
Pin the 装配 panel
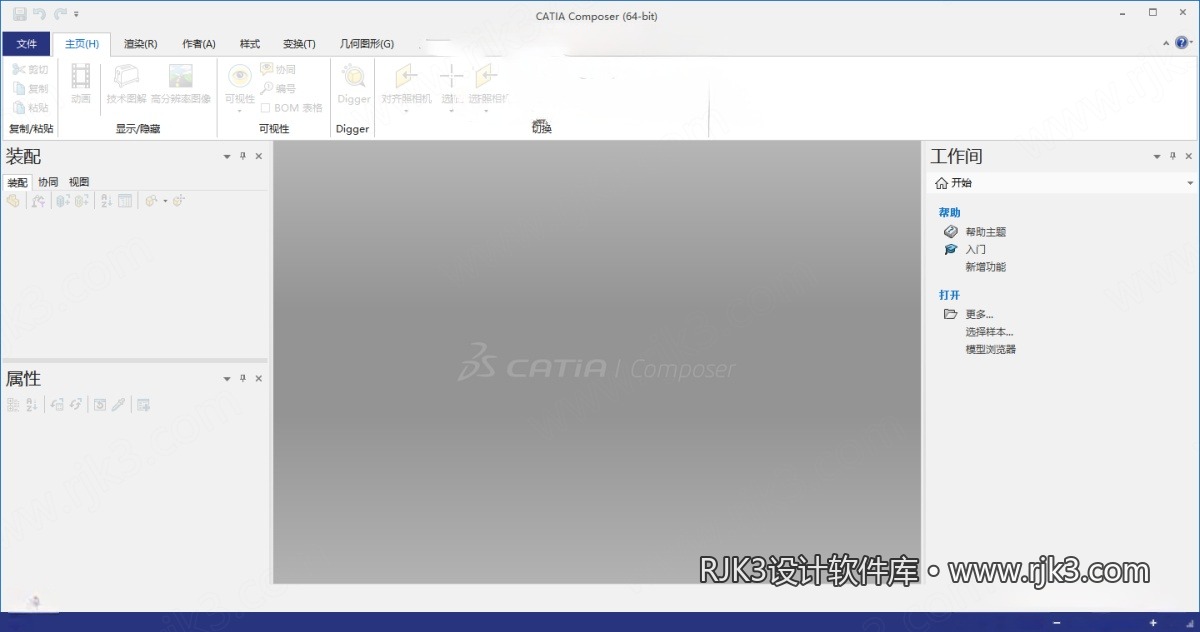click(x=243, y=157)
